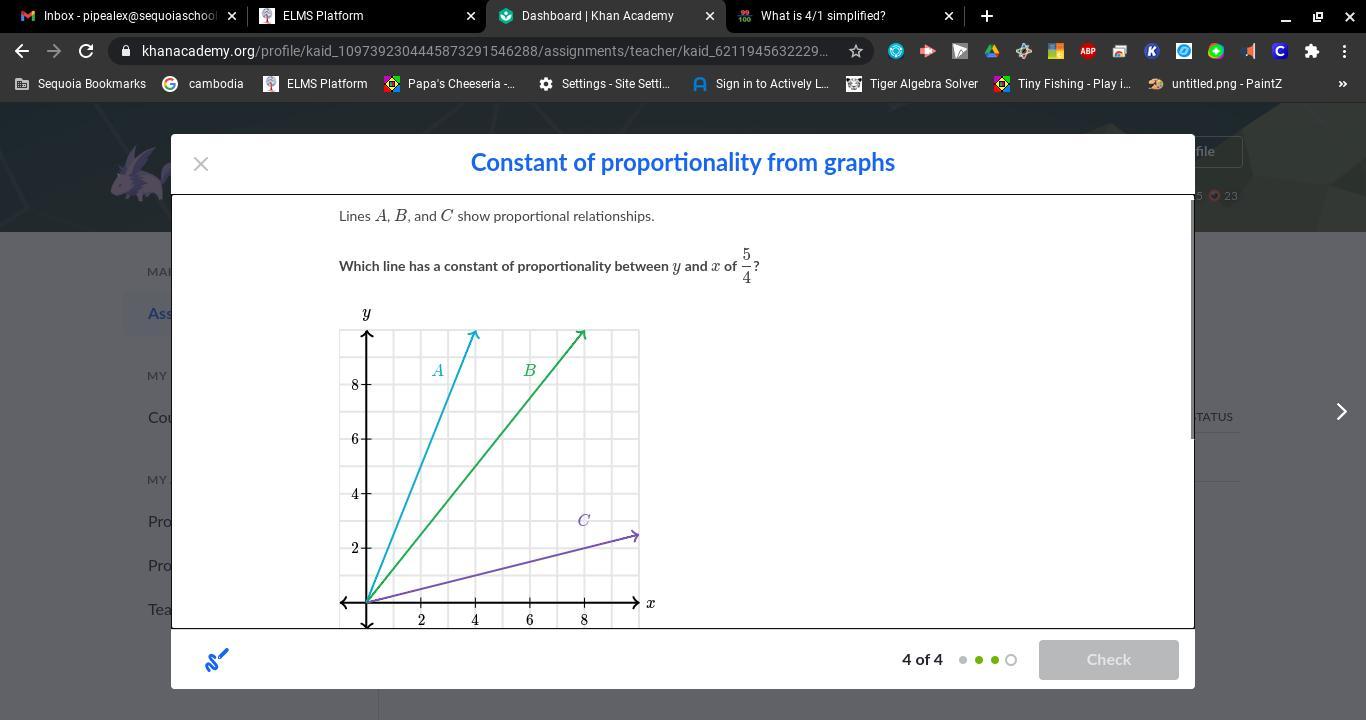This screenshot has height=720, width=1366.
Task: Click the red video camera extension icon
Action: [928, 51]
